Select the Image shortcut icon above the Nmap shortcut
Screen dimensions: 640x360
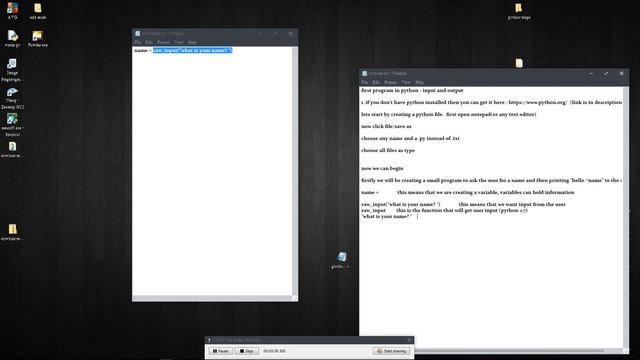point(12,63)
